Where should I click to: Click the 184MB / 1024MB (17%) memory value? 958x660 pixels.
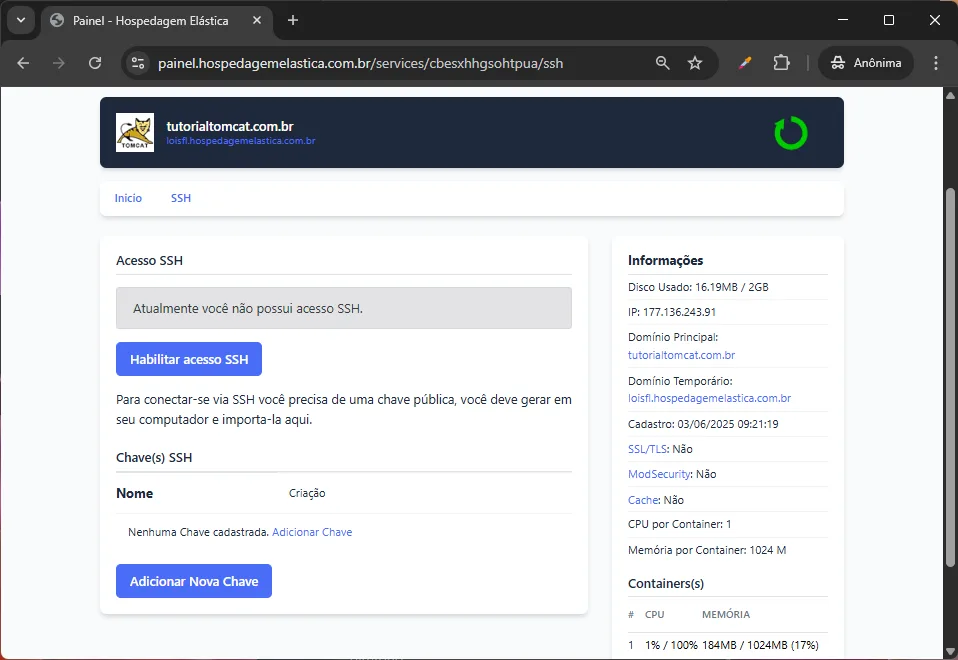[x=760, y=645]
